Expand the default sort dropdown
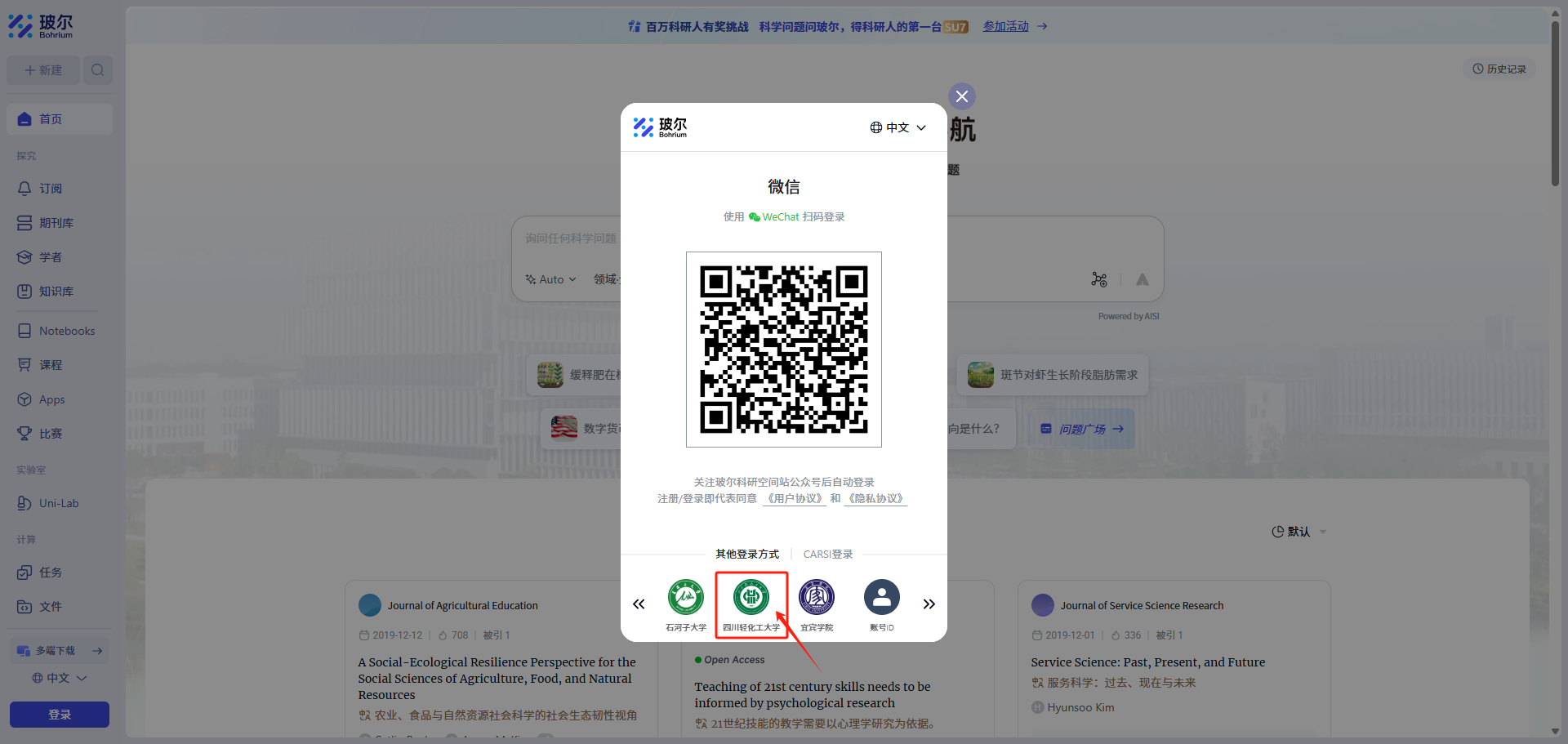The width and height of the screenshot is (1568, 744). pos(1298,532)
